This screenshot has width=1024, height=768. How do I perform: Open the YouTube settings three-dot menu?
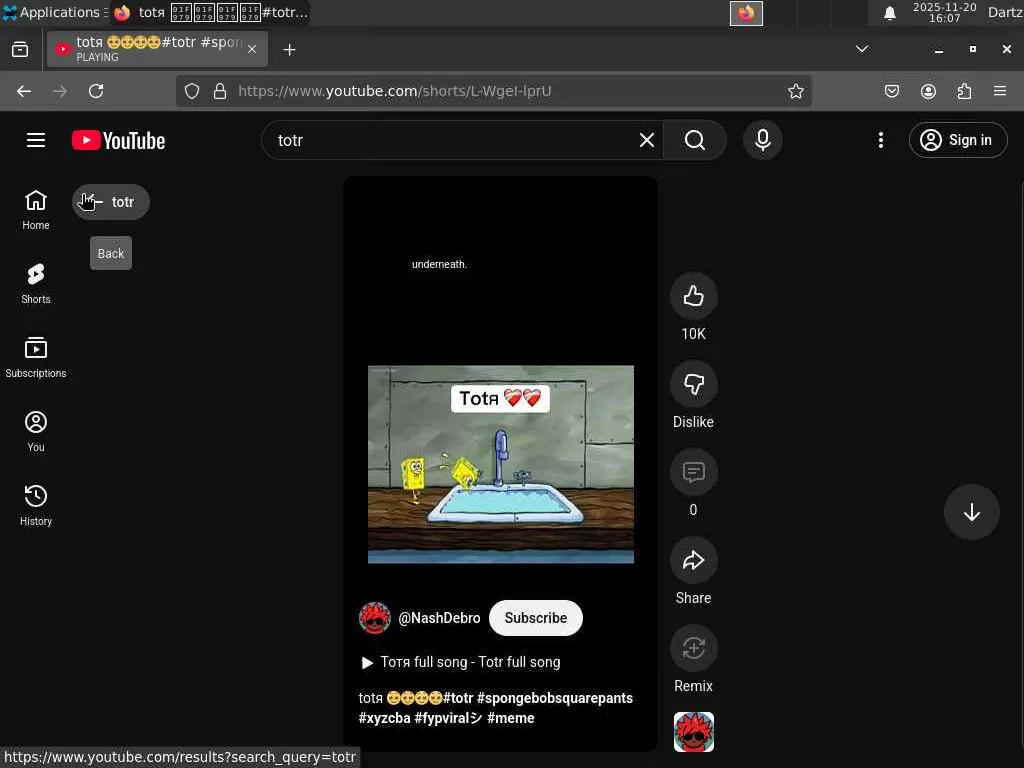tap(880, 140)
